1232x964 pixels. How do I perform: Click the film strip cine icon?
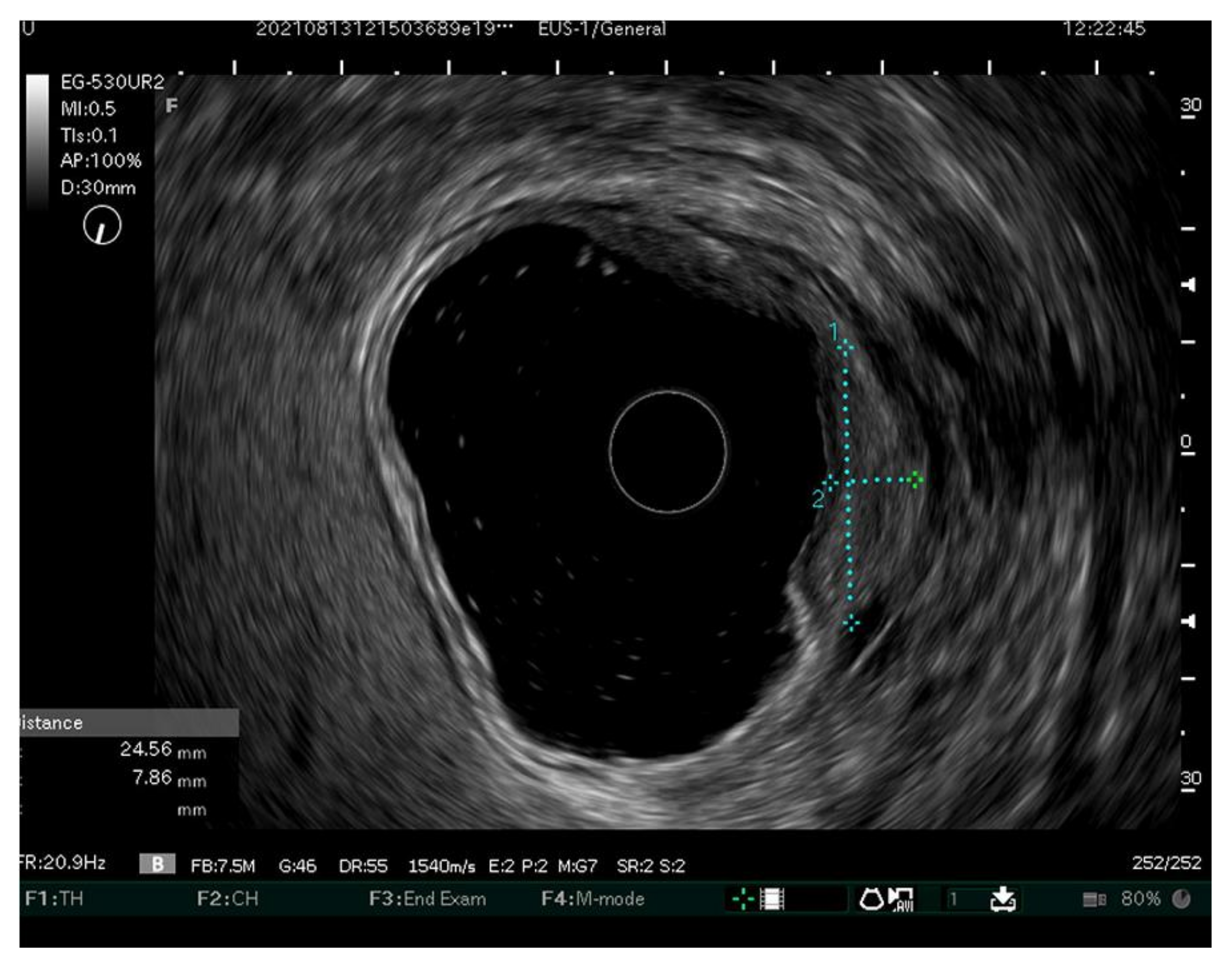pos(772,899)
